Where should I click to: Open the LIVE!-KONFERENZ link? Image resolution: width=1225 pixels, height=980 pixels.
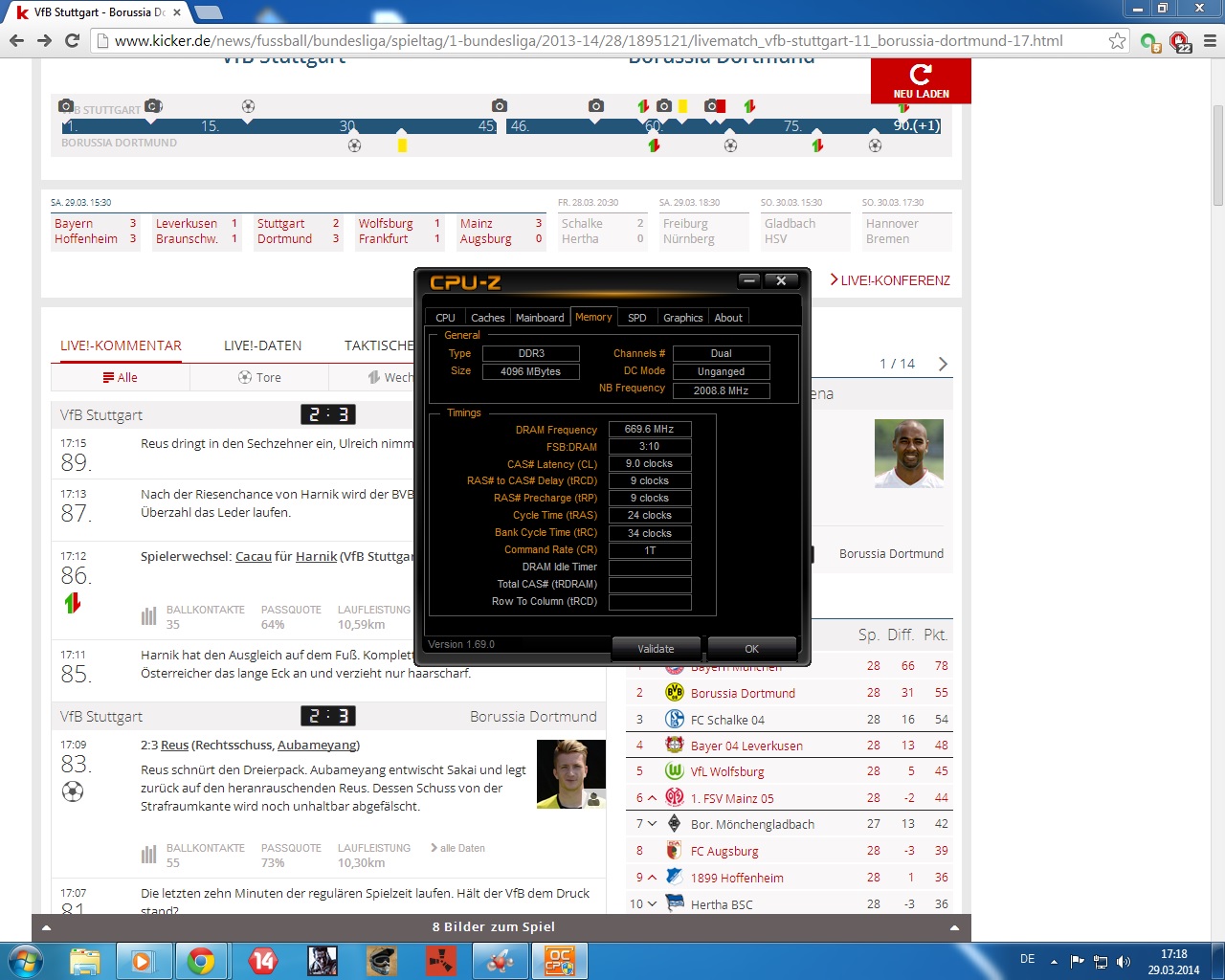(x=890, y=280)
